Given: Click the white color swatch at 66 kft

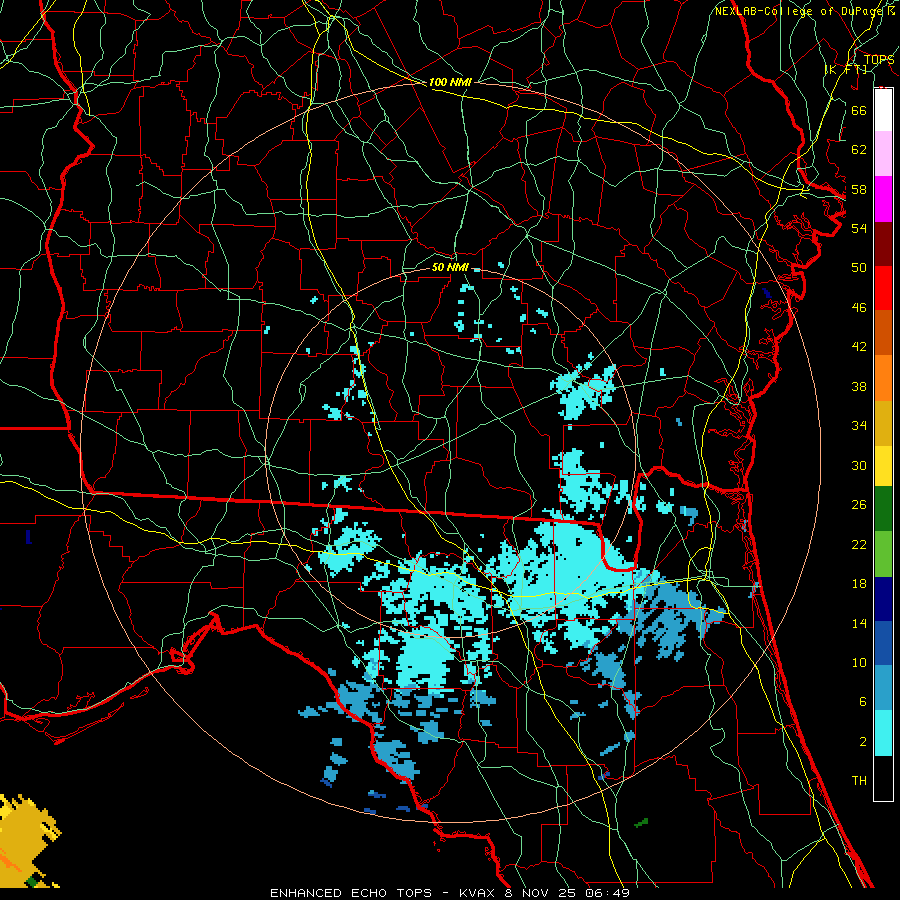Looking at the screenshot, I should 883,110.
